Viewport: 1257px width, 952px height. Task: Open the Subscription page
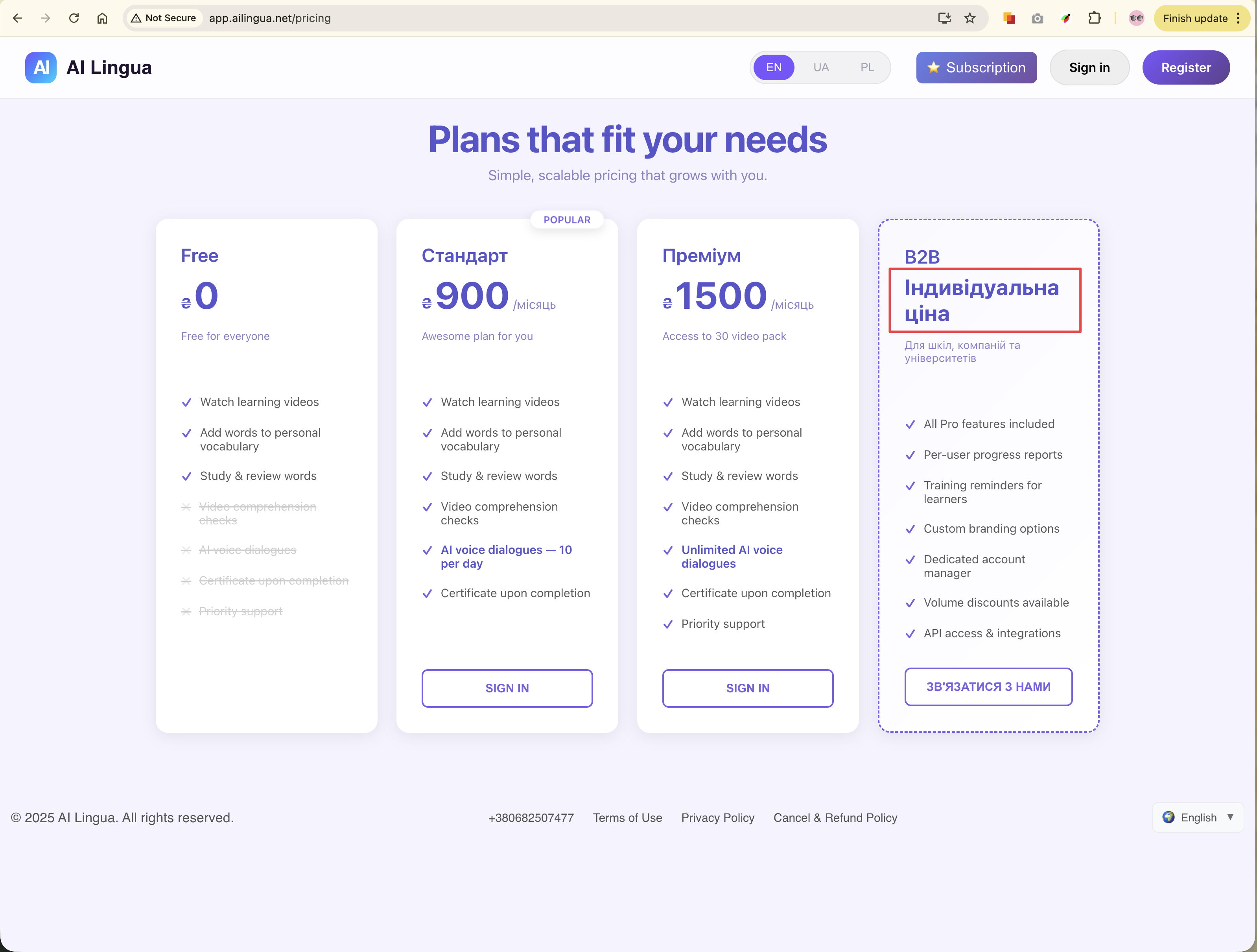[x=976, y=68]
